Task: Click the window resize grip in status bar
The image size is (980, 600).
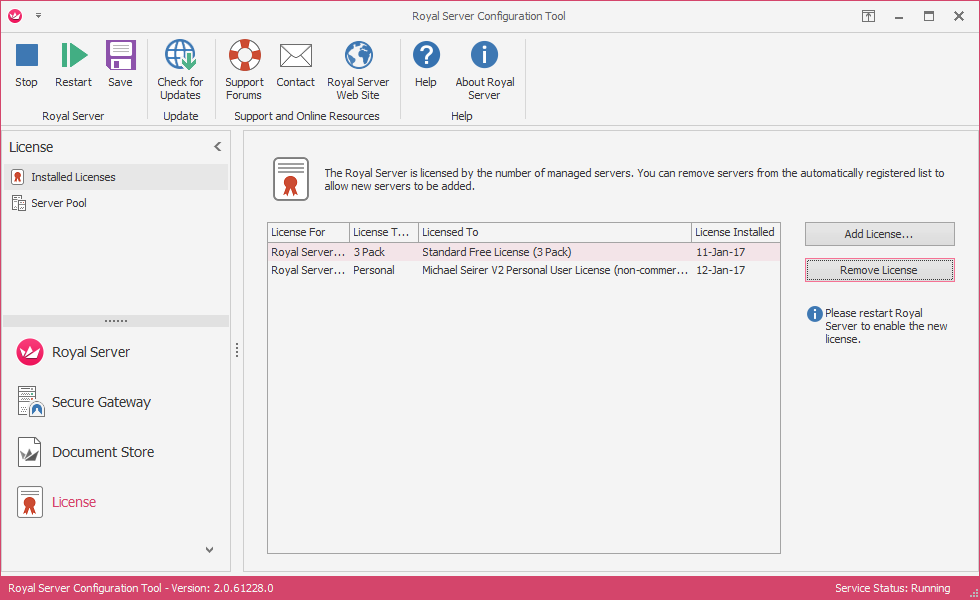Action: click(973, 593)
